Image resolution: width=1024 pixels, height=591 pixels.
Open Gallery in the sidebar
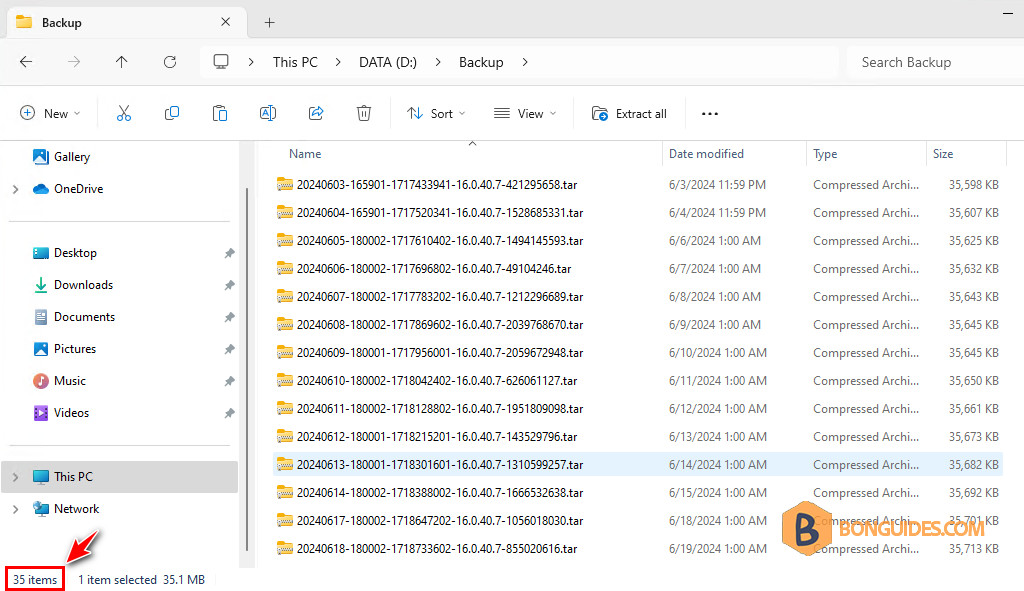pyautogui.click(x=71, y=157)
